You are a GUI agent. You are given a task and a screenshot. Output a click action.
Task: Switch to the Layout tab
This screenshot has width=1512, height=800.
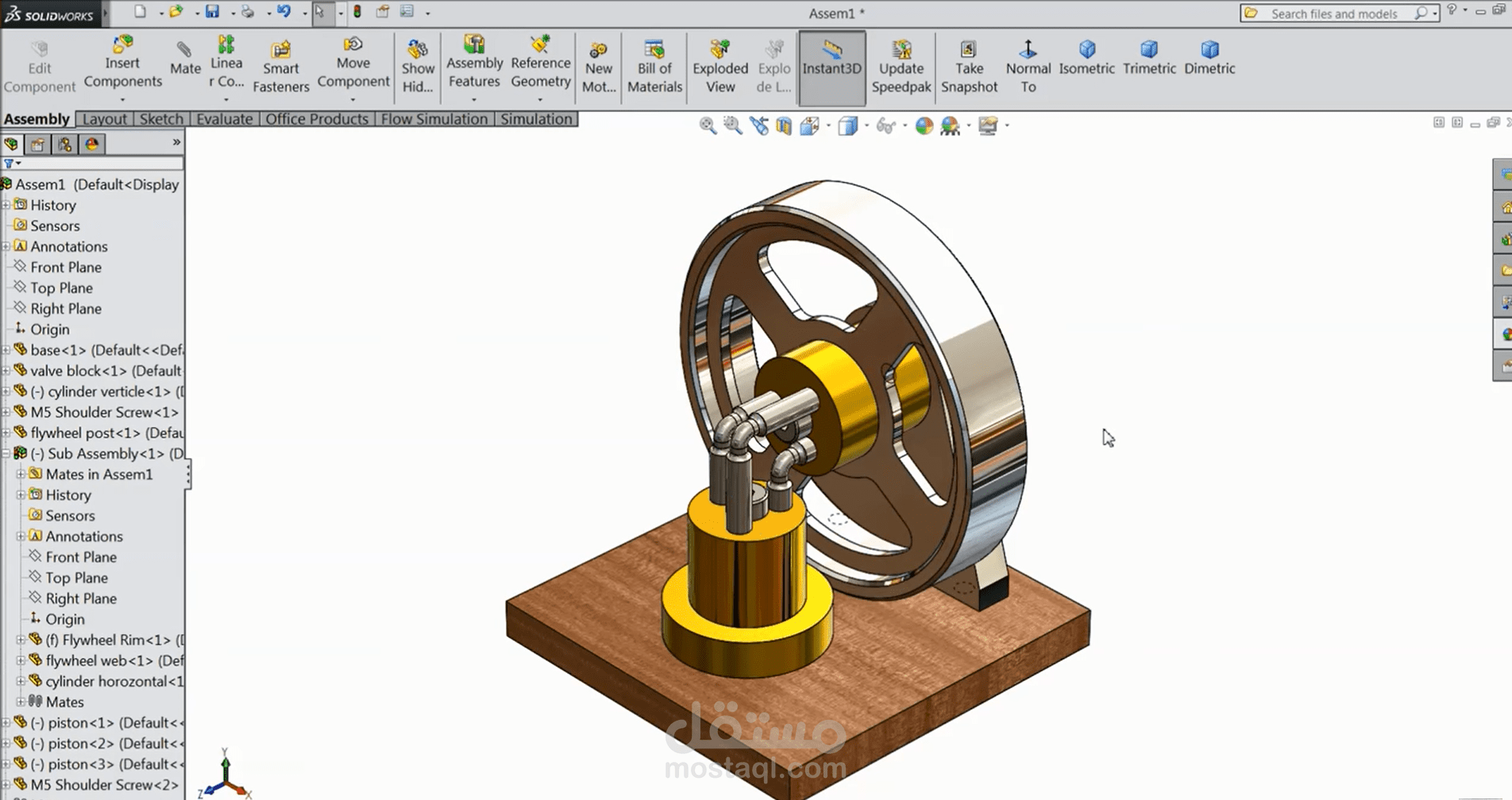[x=105, y=119]
